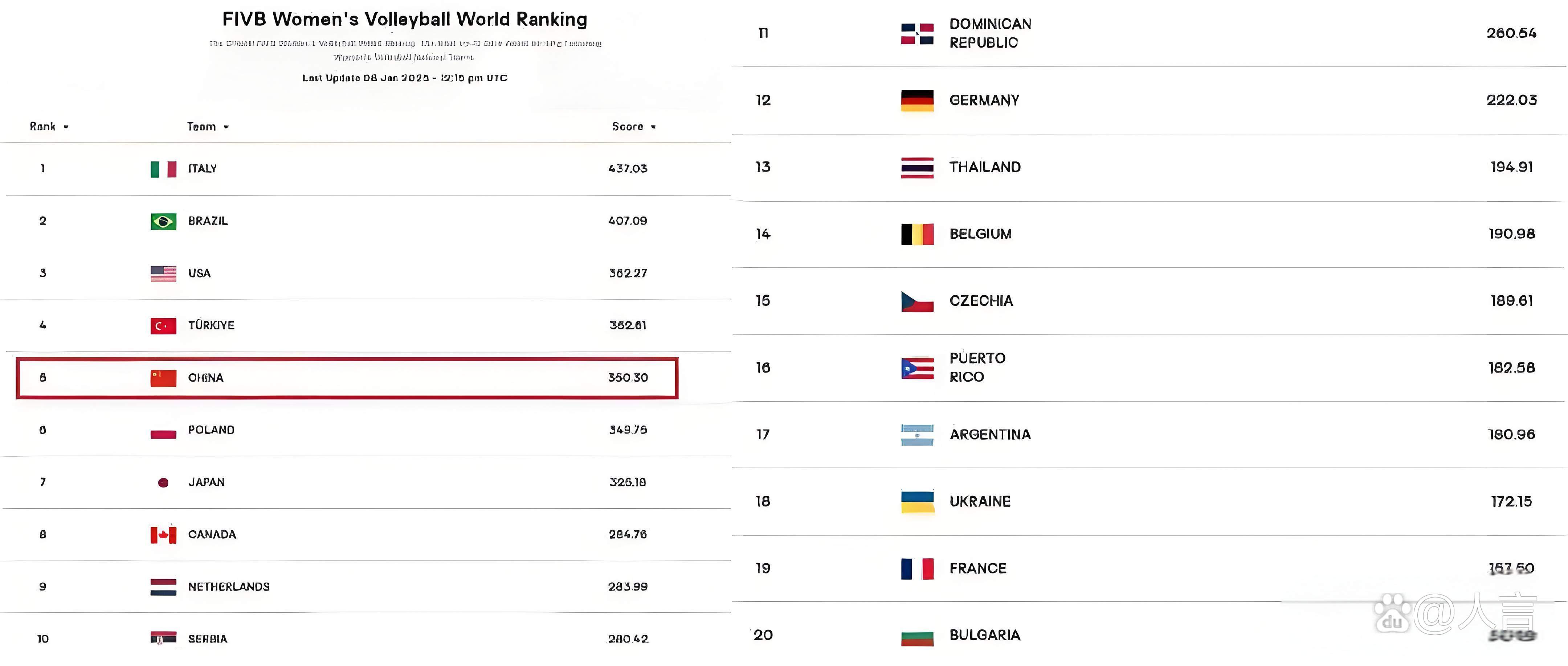Click the POLAND team name
The height and width of the screenshot is (666, 1568).
click(211, 430)
